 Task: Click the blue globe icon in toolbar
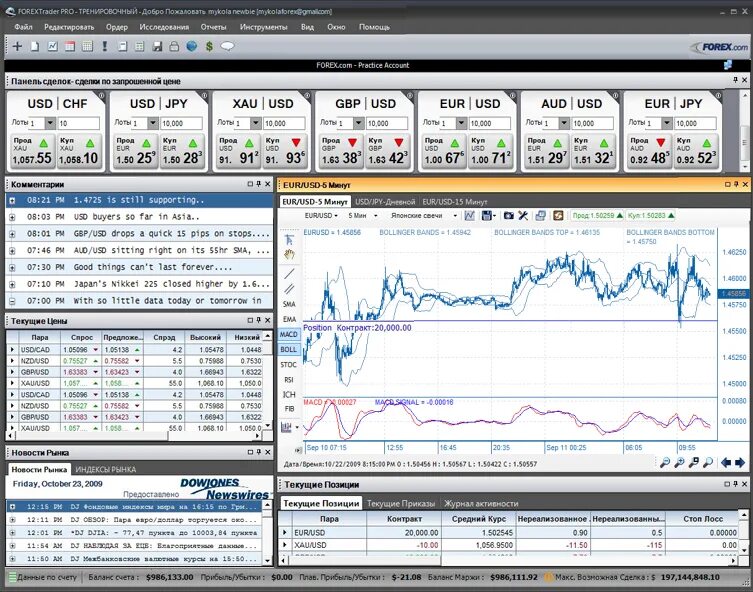(x=192, y=46)
